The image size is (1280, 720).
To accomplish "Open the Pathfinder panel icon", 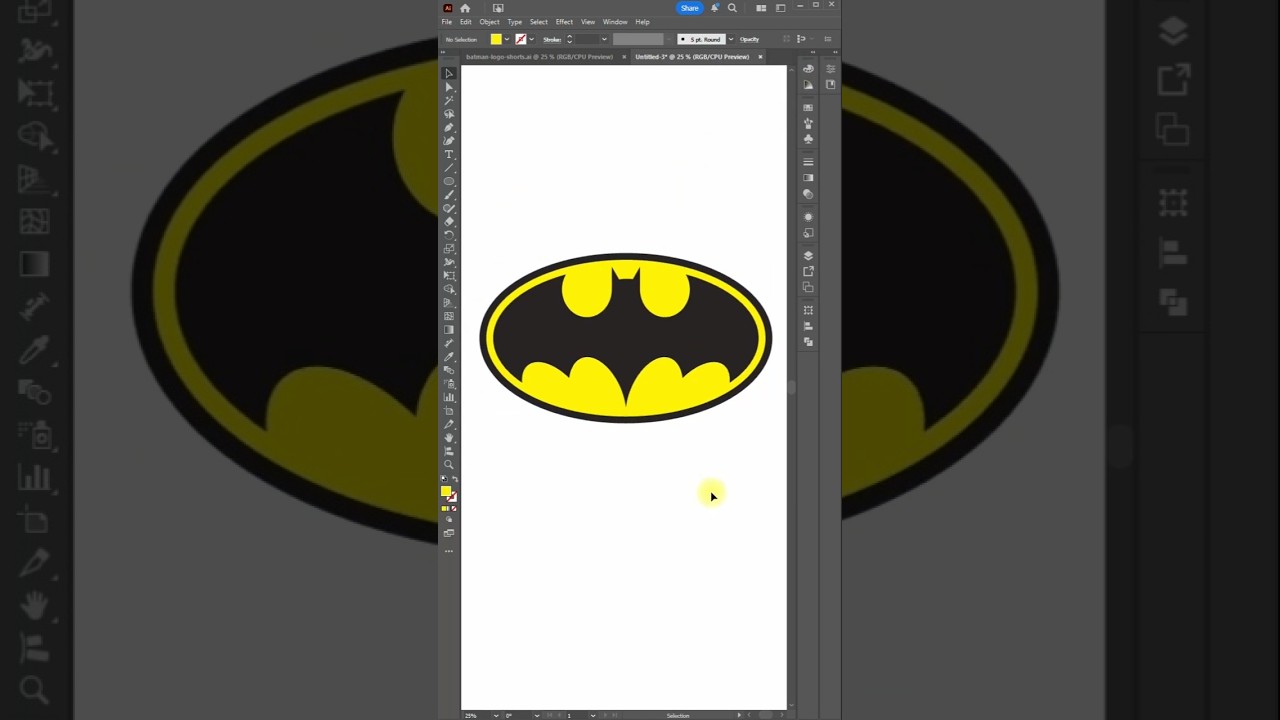I will point(808,343).
